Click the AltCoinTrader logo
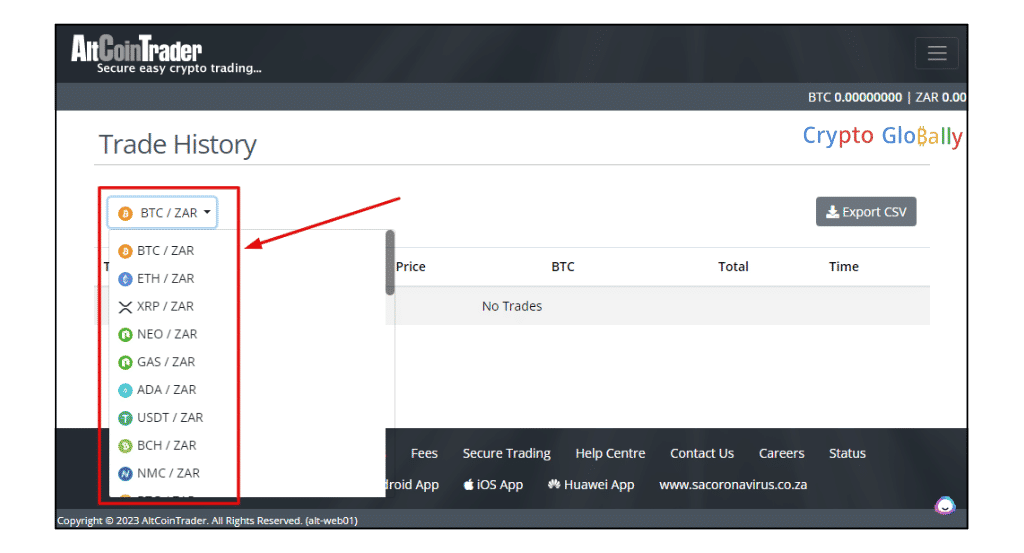Viewport: 1024px width, 553px height. click(x=166, y=54)
